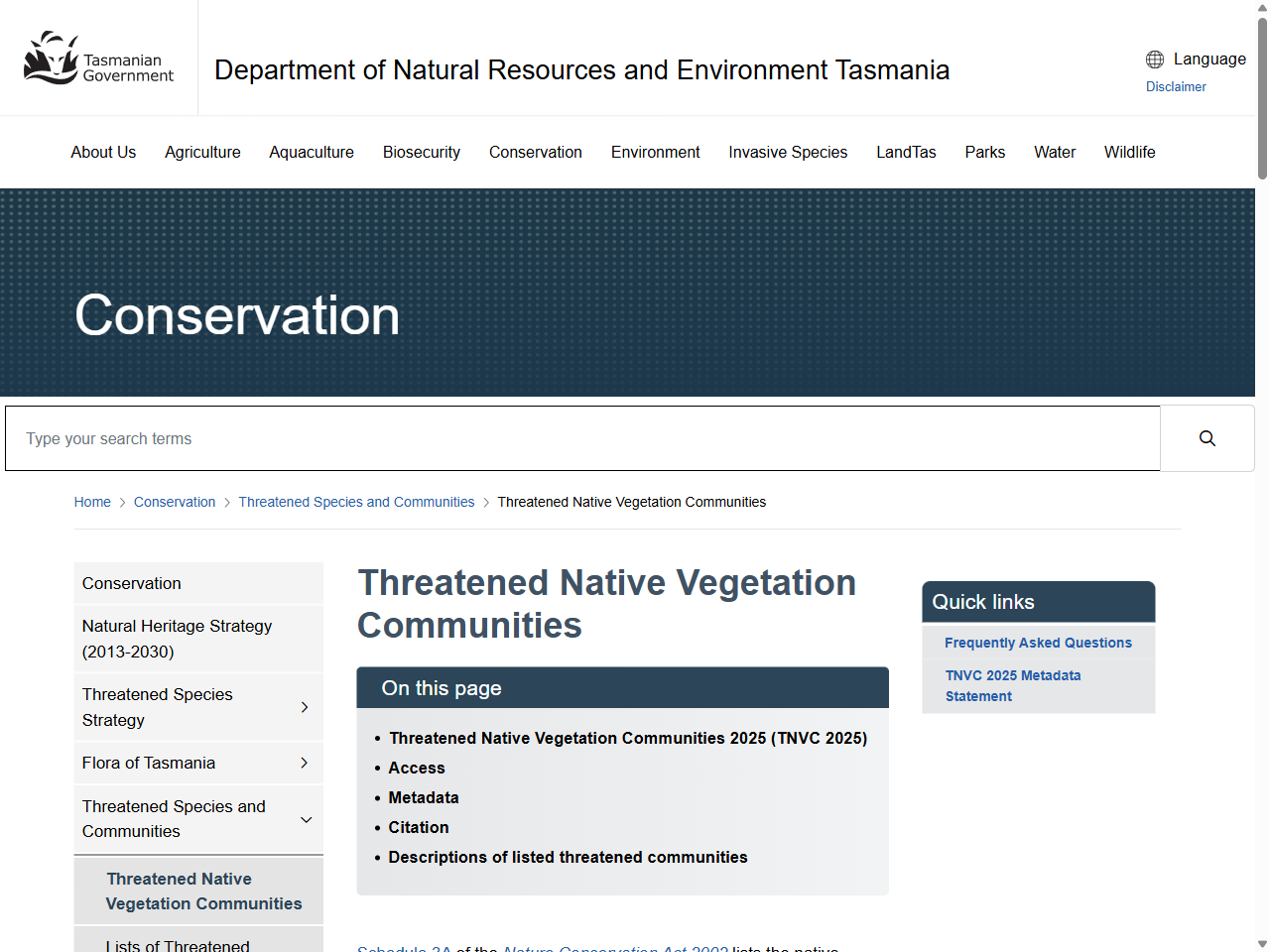
Task: Open the Environment menu
Action: tap(656, 152)
